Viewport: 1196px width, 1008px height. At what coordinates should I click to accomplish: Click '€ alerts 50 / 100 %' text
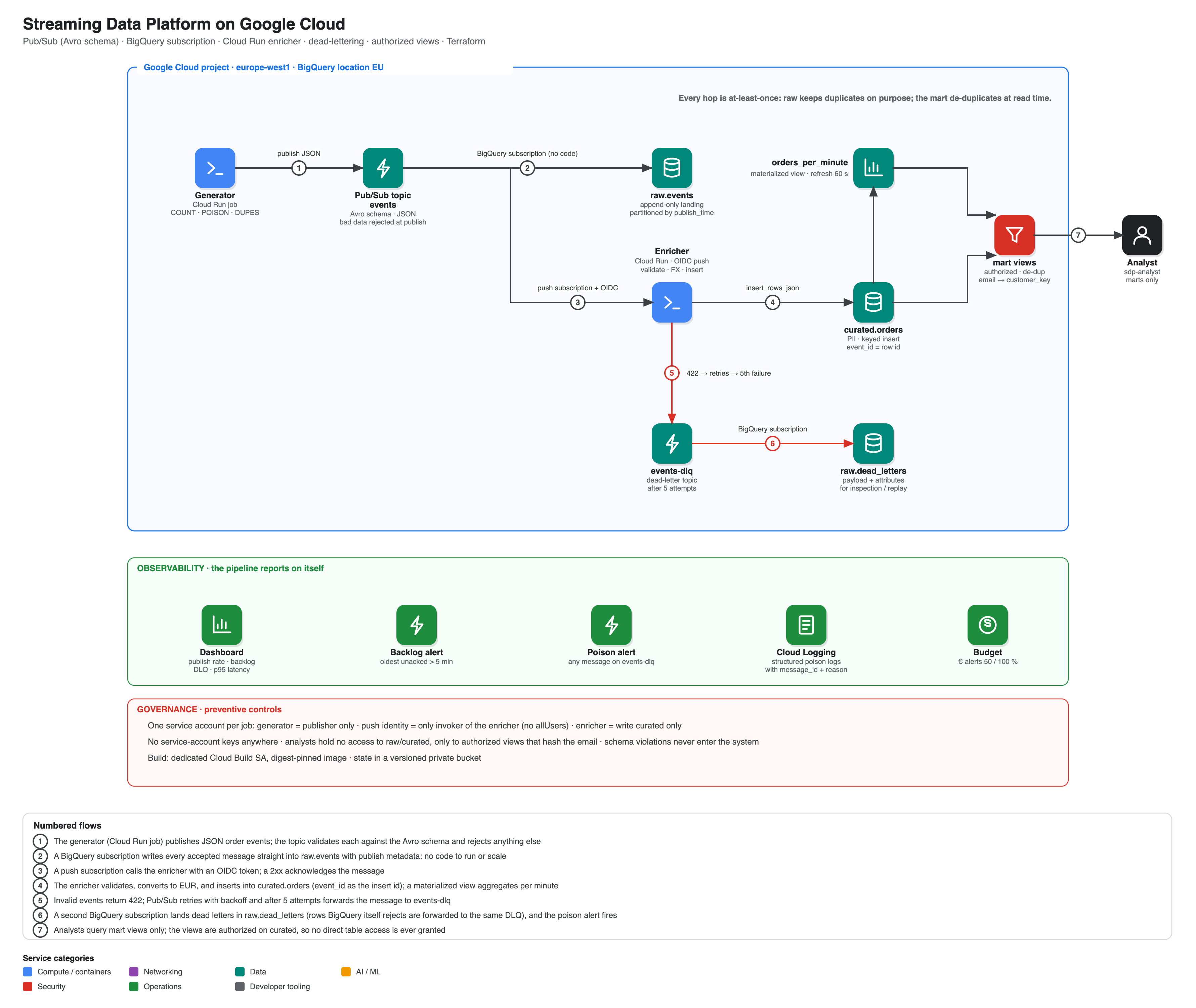click(x=987, y=662)
